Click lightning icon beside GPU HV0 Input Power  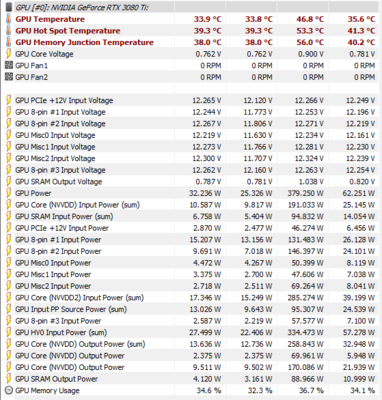click(9, 332)
